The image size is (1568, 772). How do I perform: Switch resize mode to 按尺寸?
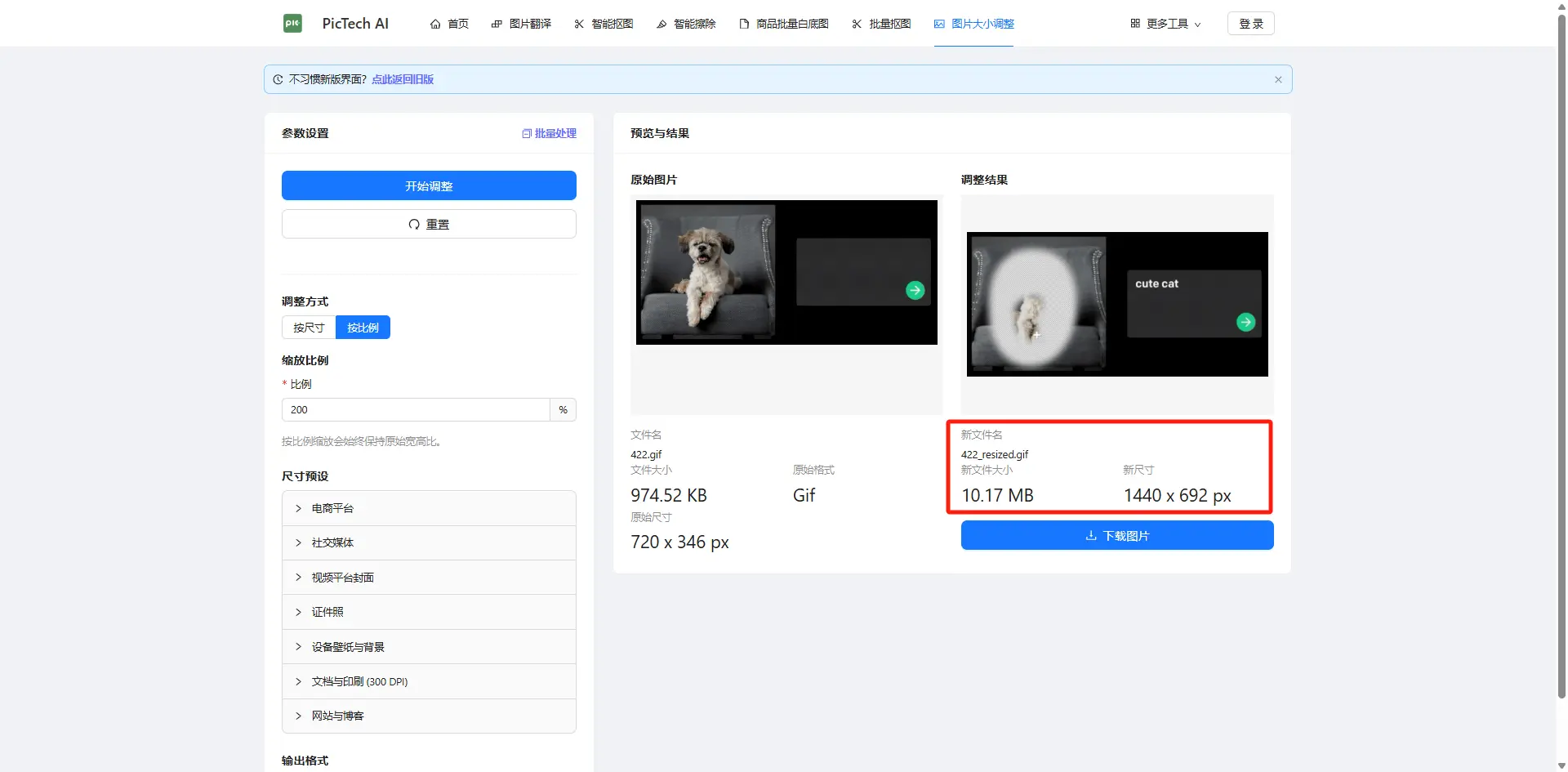308,327
